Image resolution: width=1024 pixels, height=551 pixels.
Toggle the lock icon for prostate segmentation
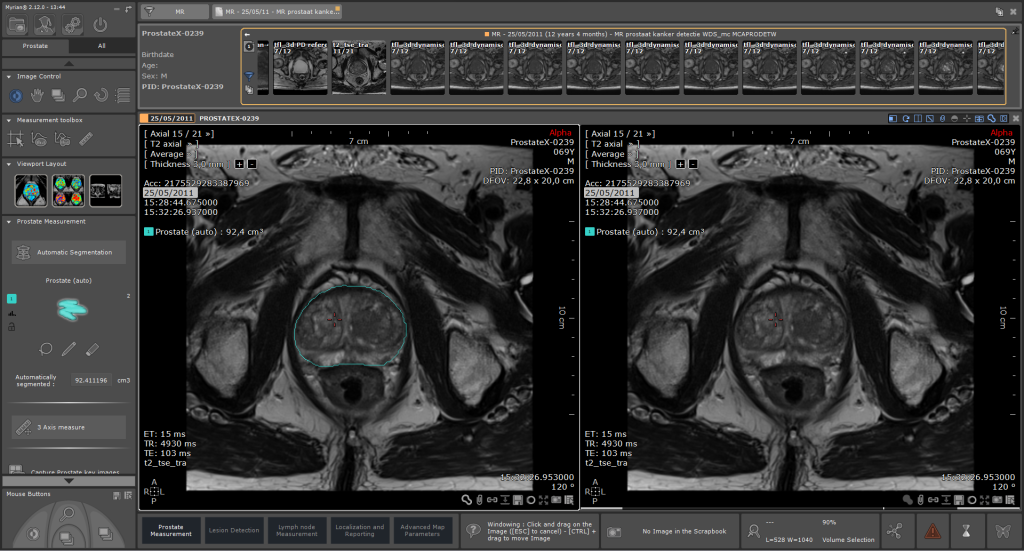12,325
